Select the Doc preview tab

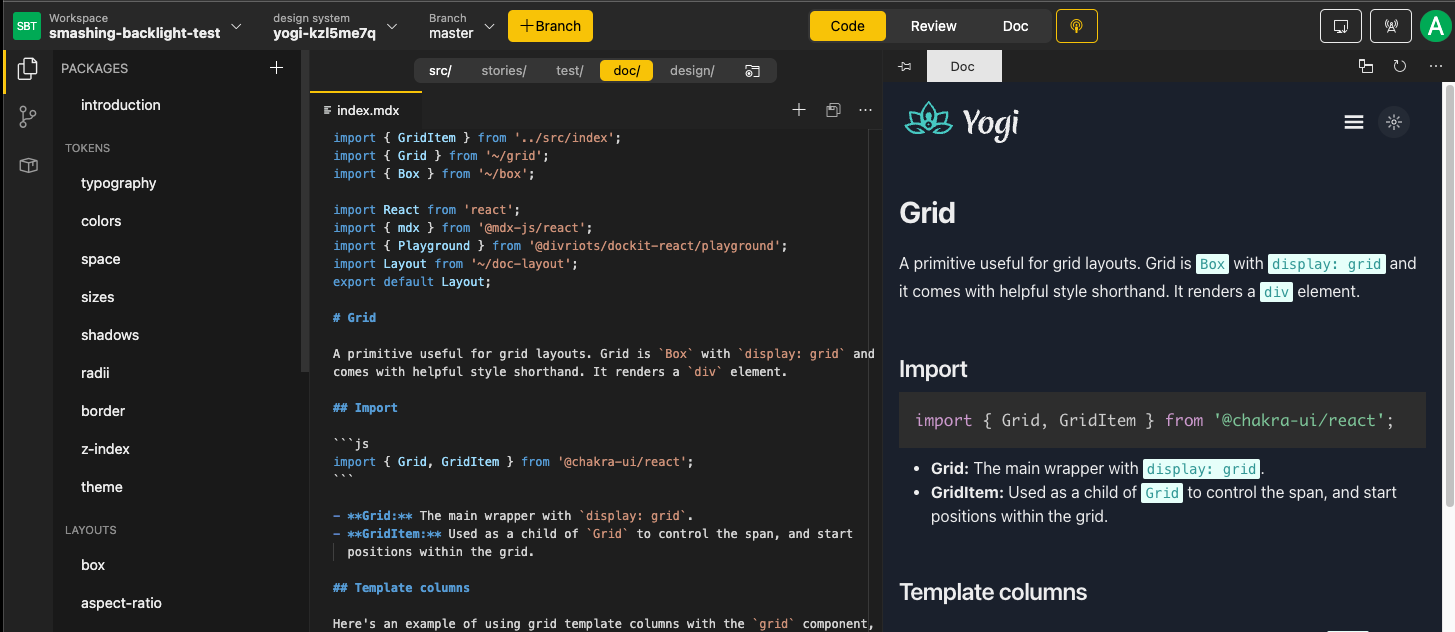(963, 67)
